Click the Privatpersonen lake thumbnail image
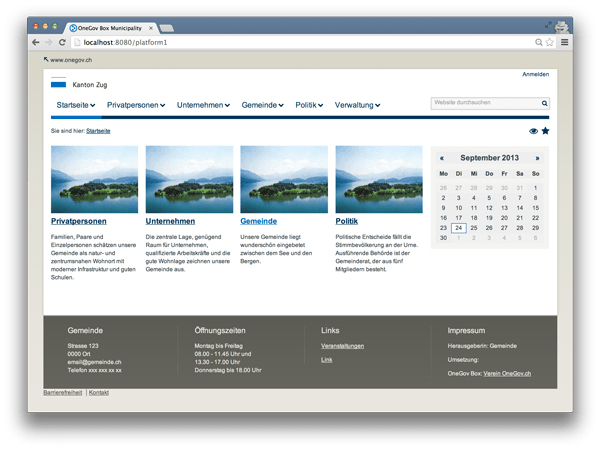 coord(95,179)
